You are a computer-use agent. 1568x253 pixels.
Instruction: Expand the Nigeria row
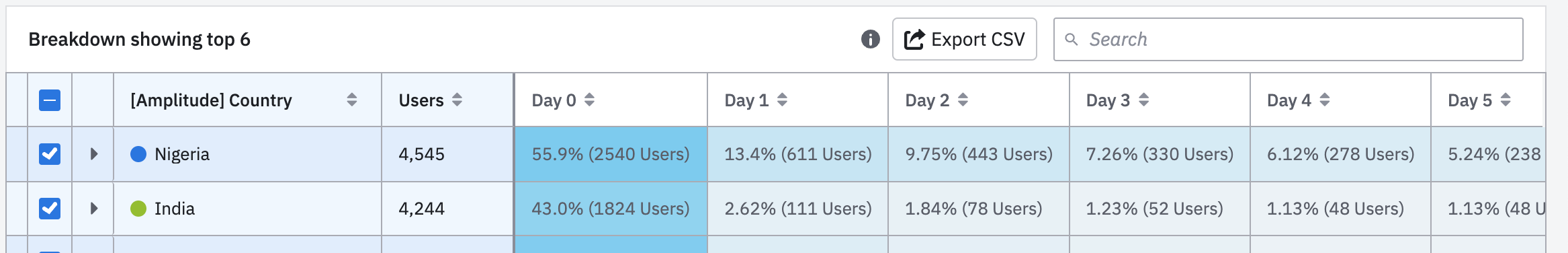[94, 154]
